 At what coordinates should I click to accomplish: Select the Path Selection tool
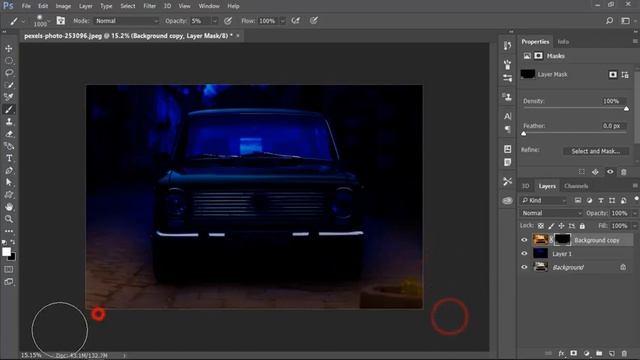click(x=9, y=182)
